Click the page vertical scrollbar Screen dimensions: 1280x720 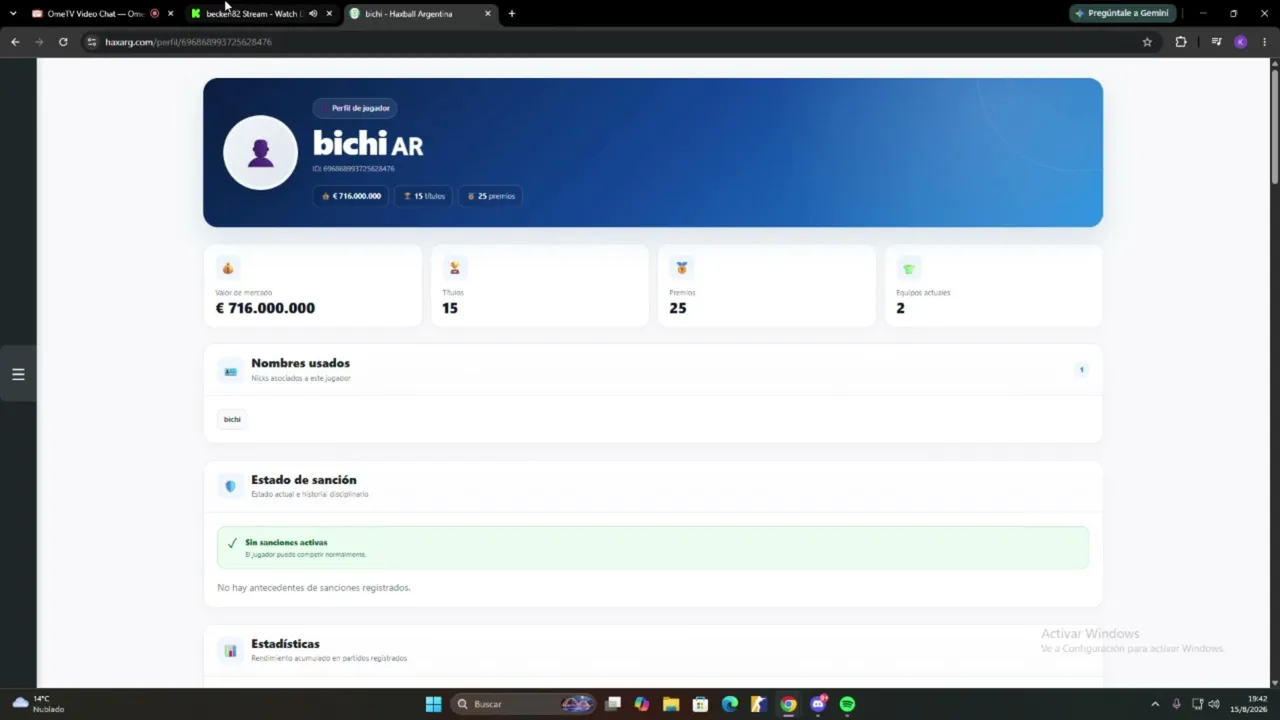pos(1275,125)
